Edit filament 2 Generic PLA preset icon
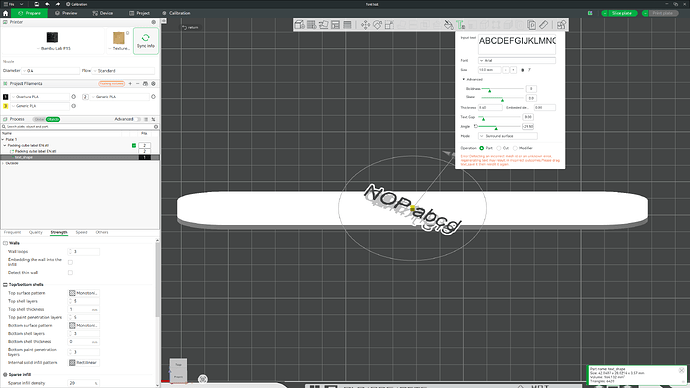 click(x=154, y=97)
